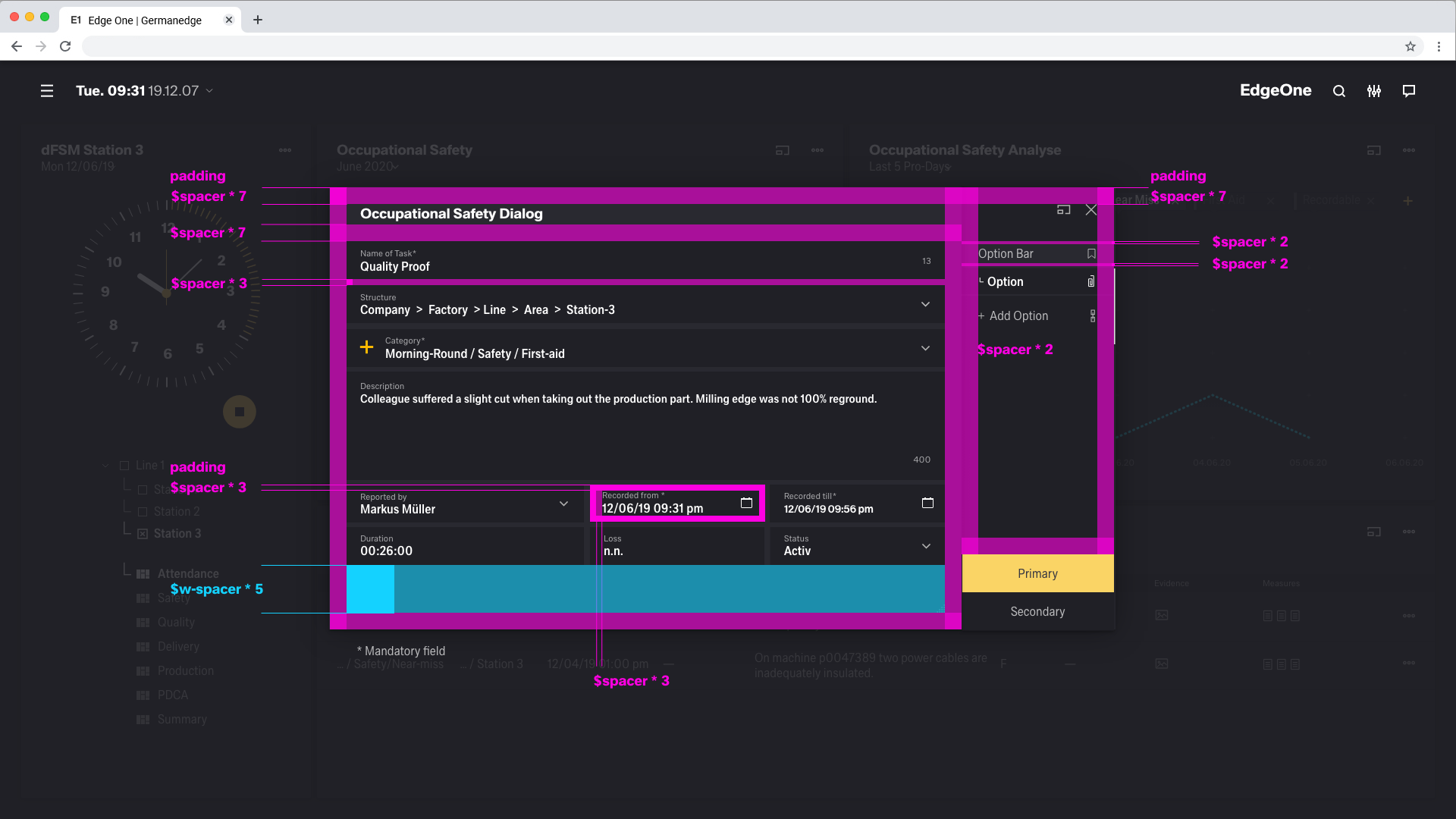Click the Description text field
1456x819 pixels.
pos(645,425)
